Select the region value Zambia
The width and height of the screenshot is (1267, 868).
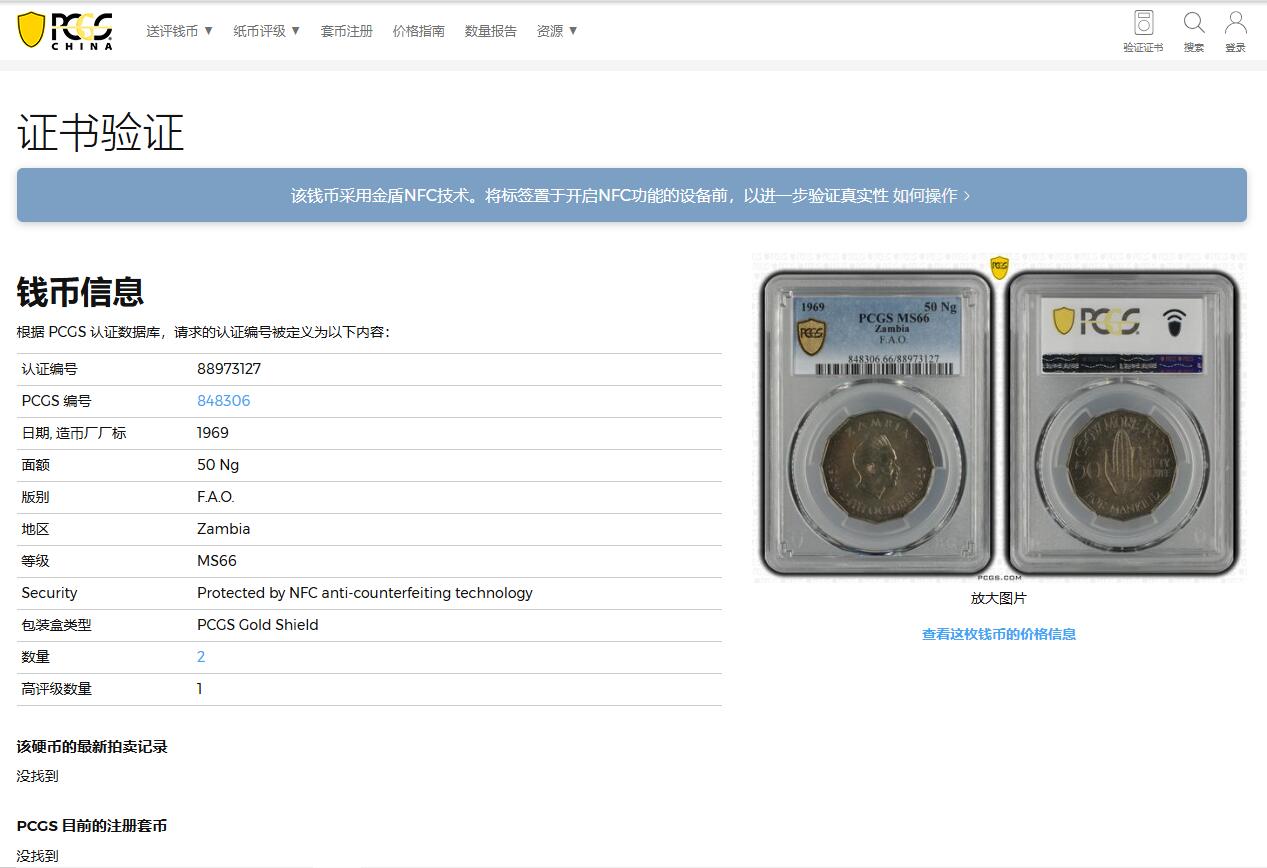pyautogui.click(x=224, y=529)
